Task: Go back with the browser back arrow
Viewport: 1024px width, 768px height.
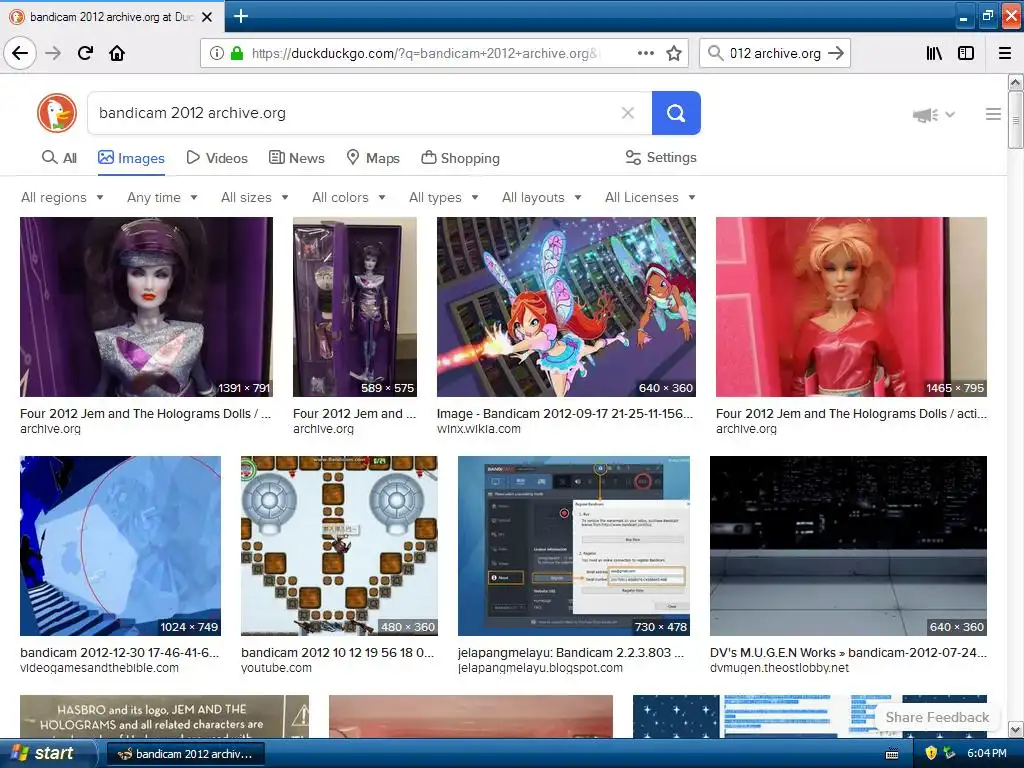Action: (x=20, y=53)
